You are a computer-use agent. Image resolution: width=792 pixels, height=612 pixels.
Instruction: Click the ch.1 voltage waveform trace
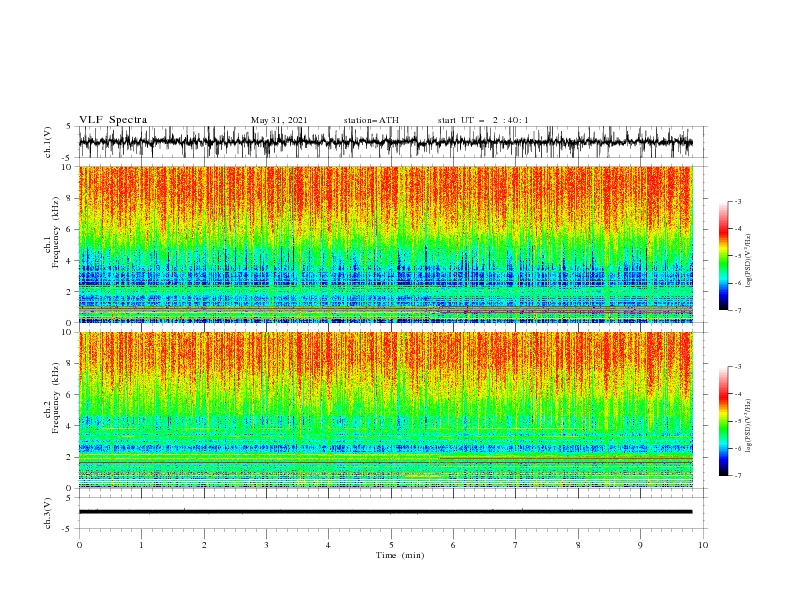click(x=385, y=142)
